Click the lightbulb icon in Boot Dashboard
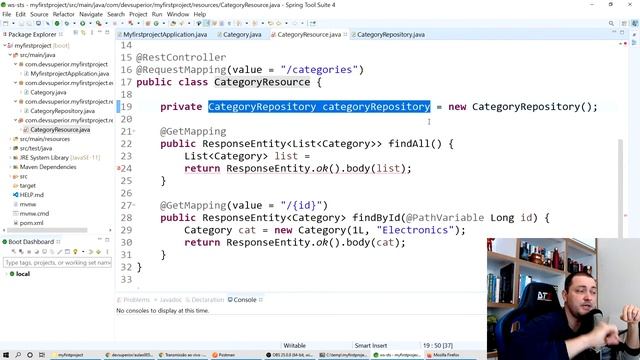The height and width of the screenshot is (360, 640). tap(75, 252)
